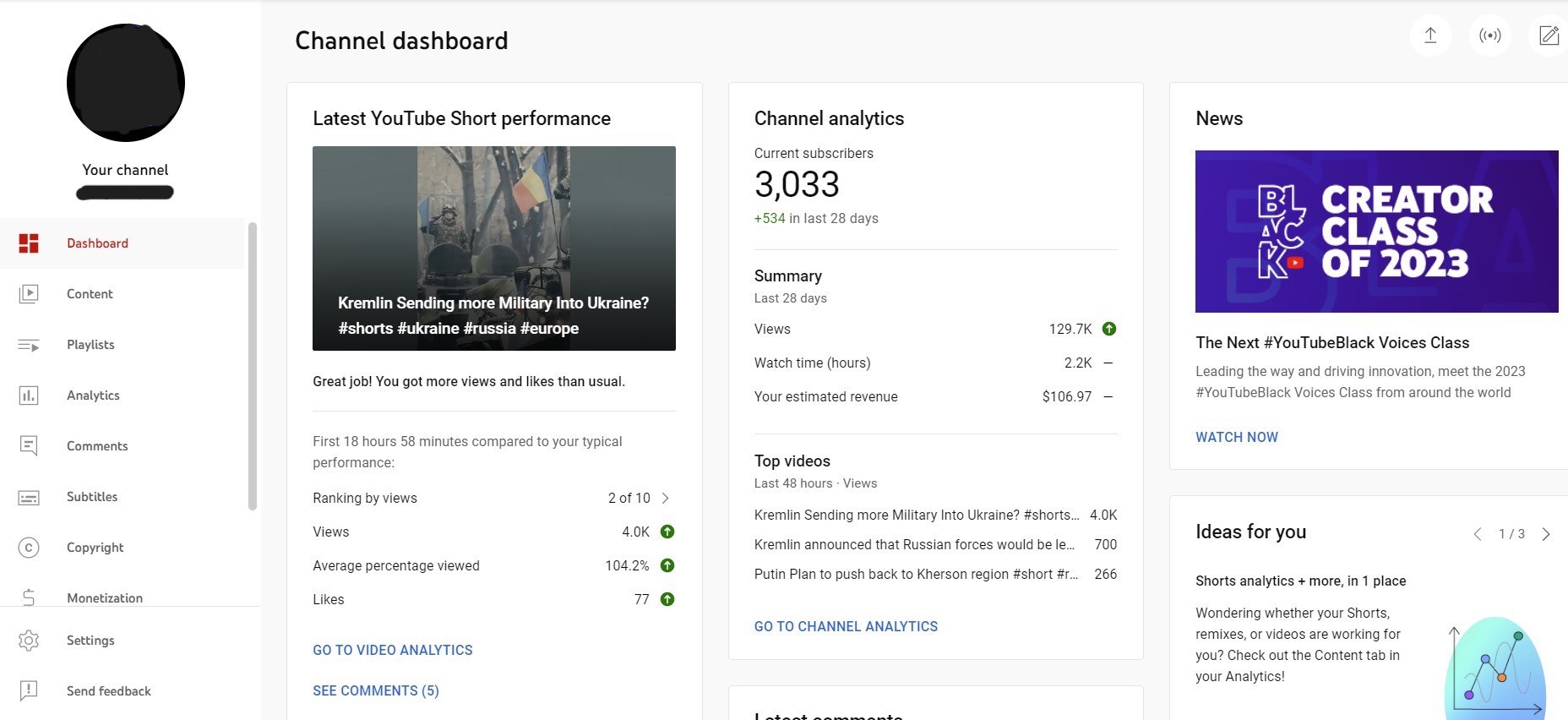Open Playlists menu item
The image size is (1568, 720).
(x=122, y=345)
